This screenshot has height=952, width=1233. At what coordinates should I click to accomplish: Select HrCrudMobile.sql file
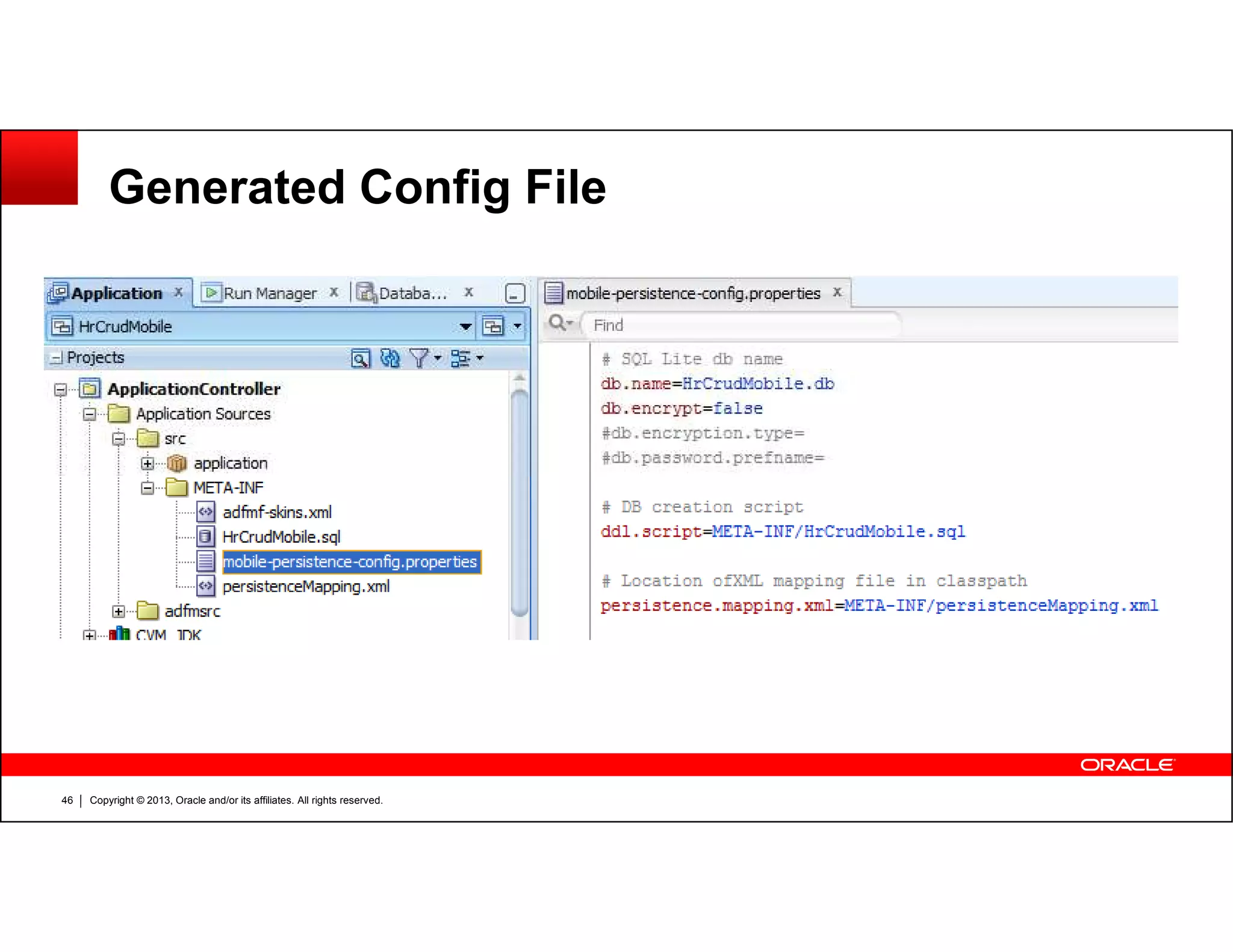coord(281,537)
